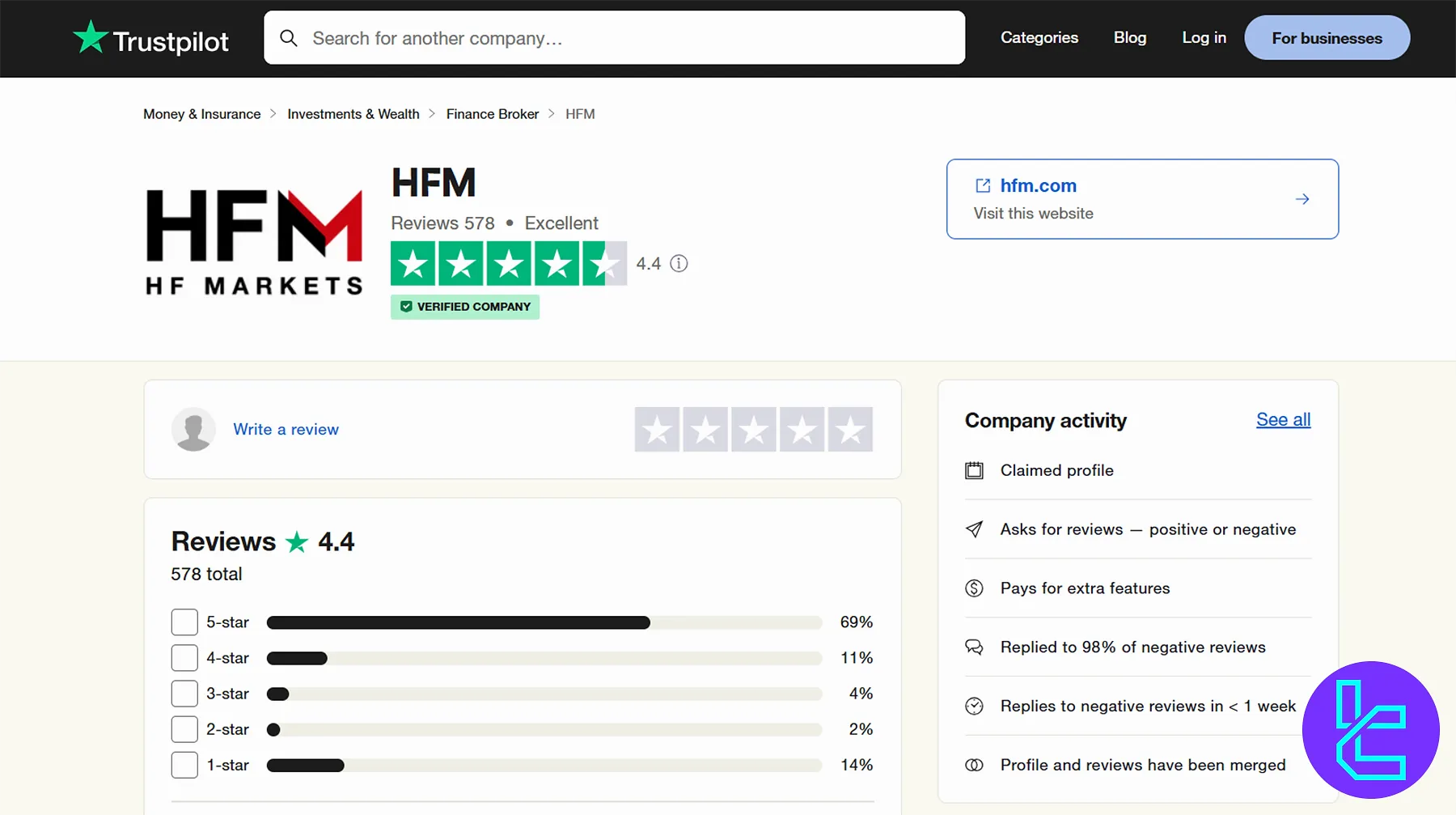Rate one star in the review box

tap(657, 430)
